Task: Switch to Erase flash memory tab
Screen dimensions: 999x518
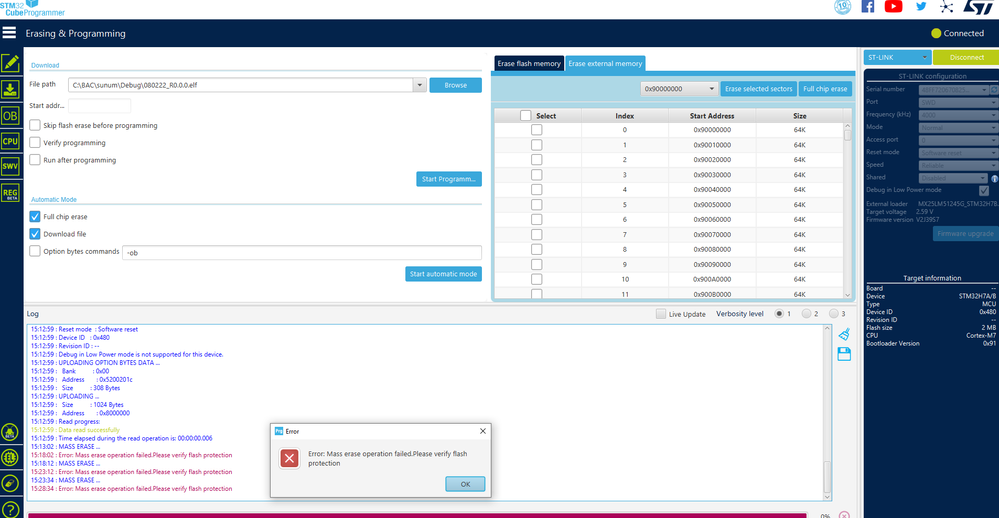Action: 529,64
